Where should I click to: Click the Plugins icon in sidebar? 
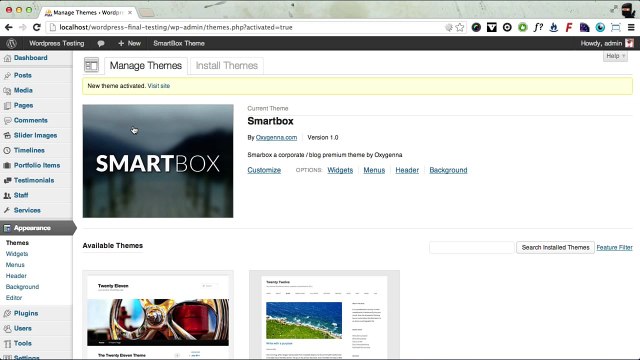click(7, 313)
